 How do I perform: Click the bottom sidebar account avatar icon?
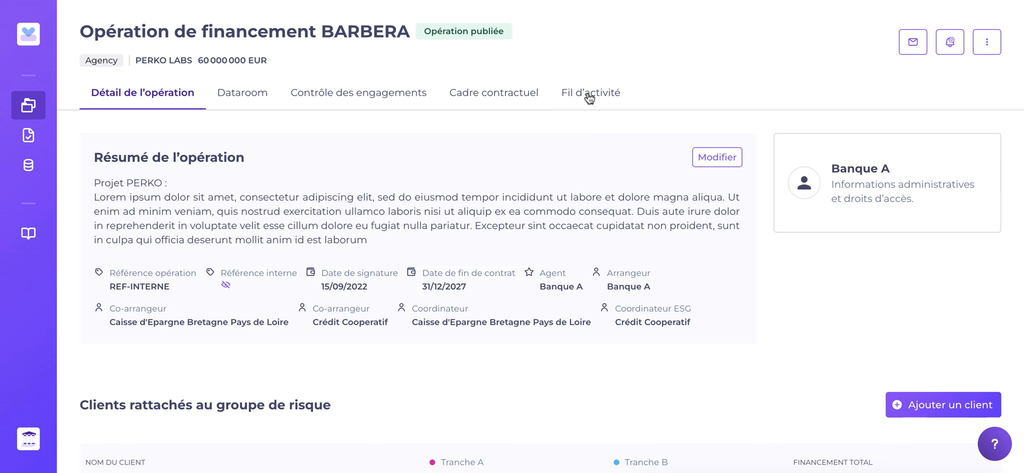(28, 439)
